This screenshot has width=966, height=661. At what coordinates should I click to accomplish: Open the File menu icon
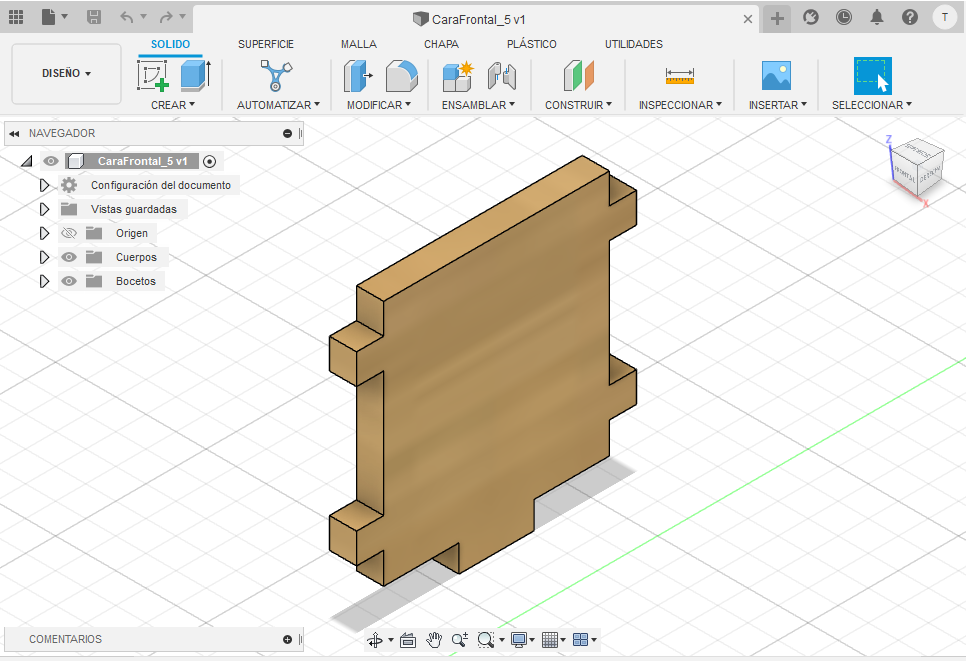coord(49,17)
